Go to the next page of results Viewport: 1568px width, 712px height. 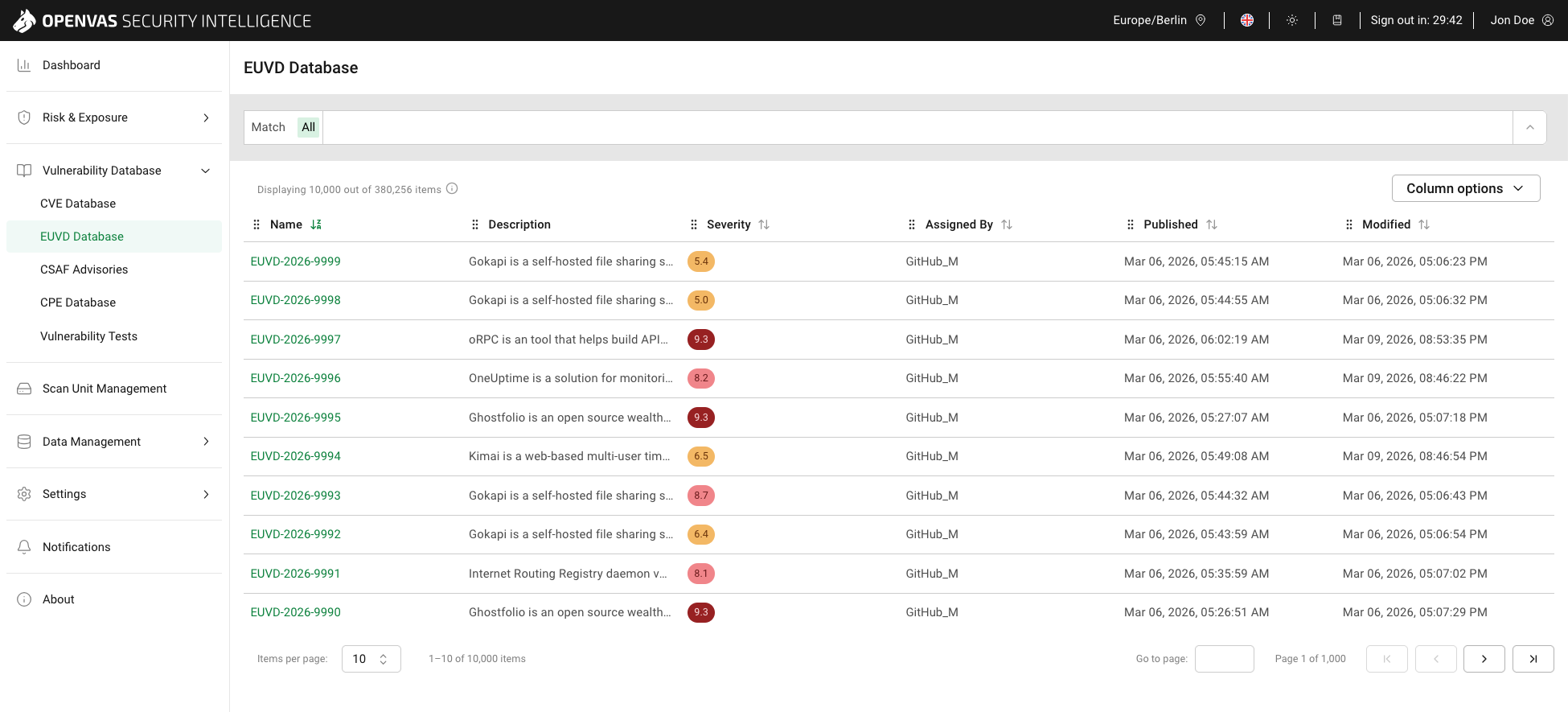pos(1484,659)
